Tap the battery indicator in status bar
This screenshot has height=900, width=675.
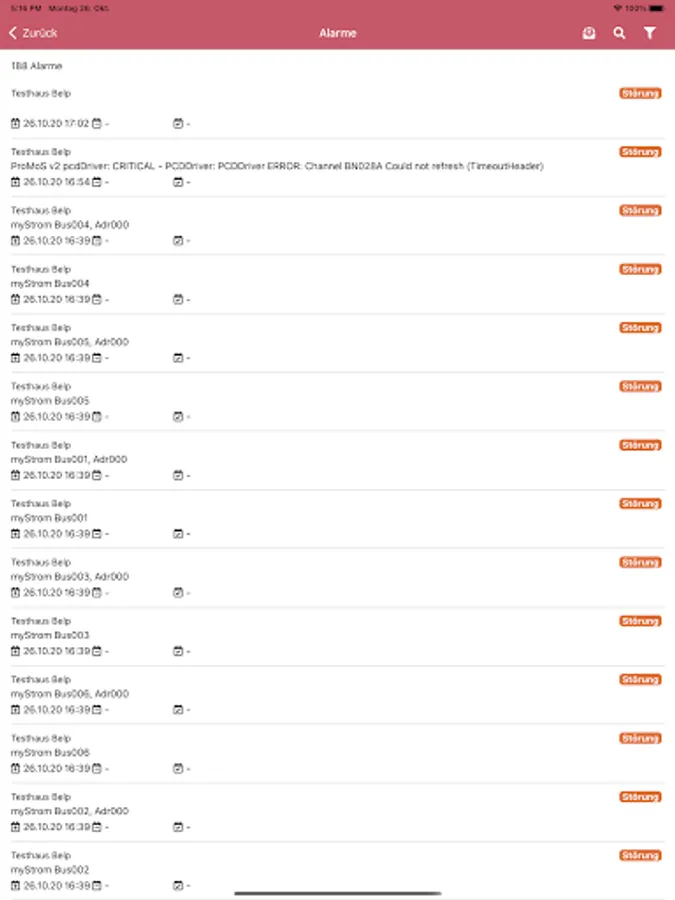(x=649, y=7)
